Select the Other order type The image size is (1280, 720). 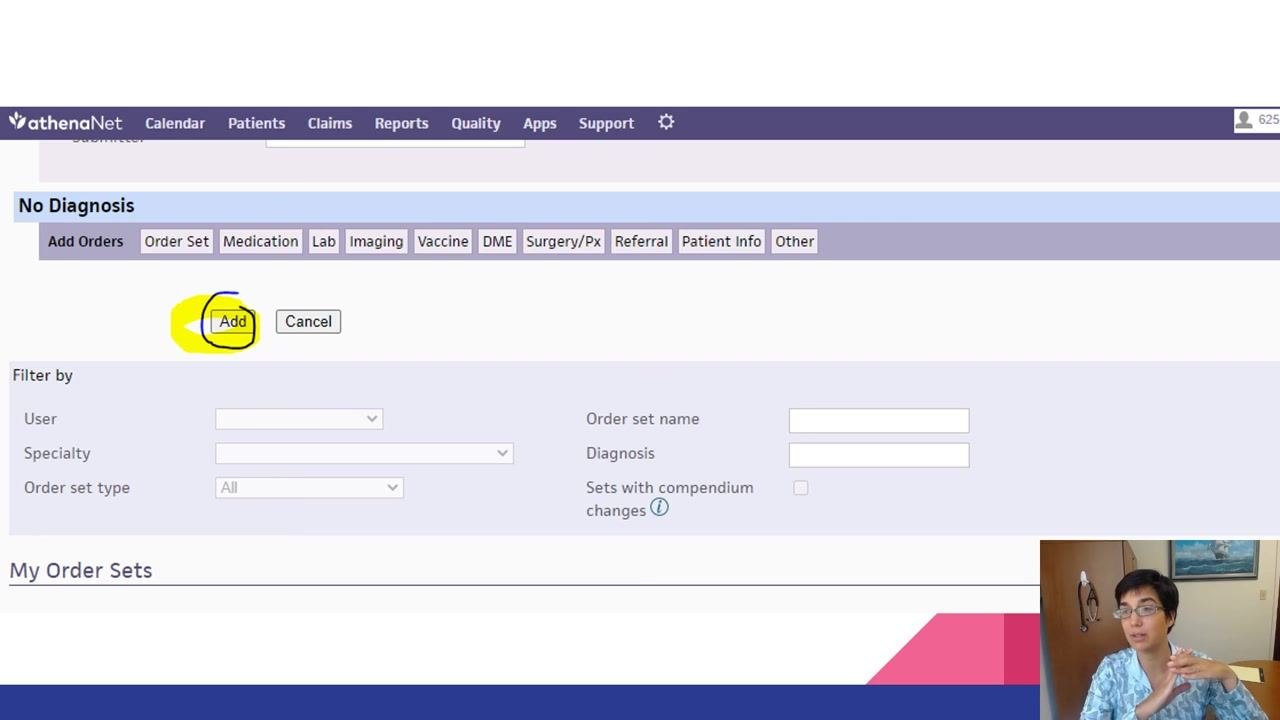click(795, 241)
